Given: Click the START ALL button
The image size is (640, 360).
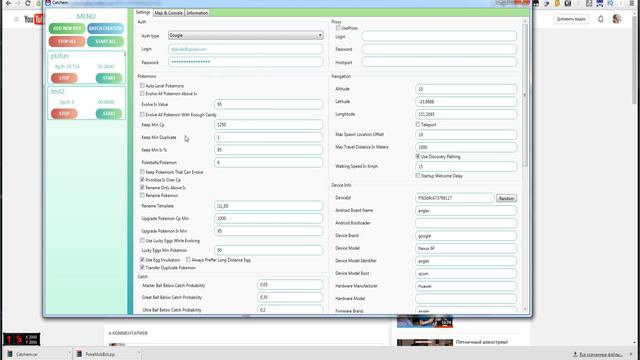Looking at the screenshot, I should [x=105, y=42].
